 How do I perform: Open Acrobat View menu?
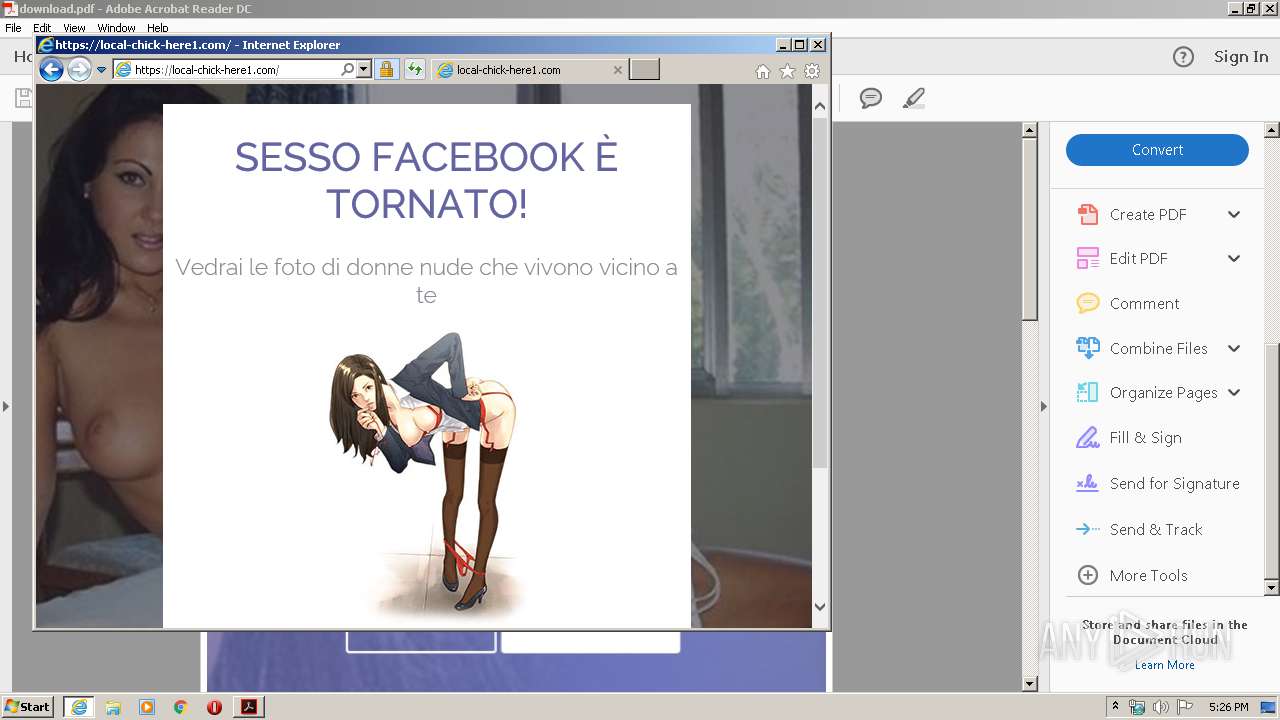(74, 28)
